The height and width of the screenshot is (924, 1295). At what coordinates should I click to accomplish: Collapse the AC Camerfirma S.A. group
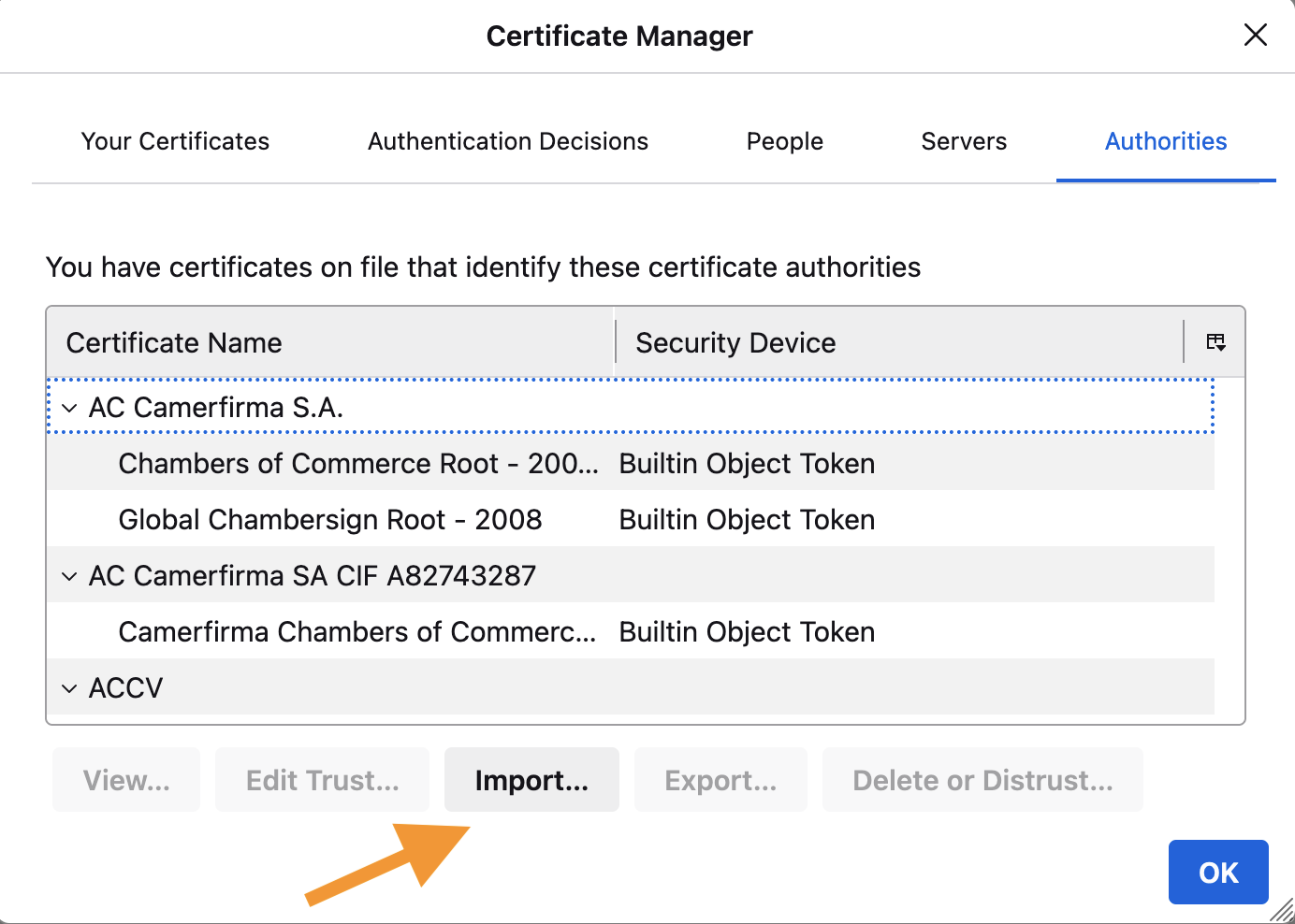click(69, 409)
